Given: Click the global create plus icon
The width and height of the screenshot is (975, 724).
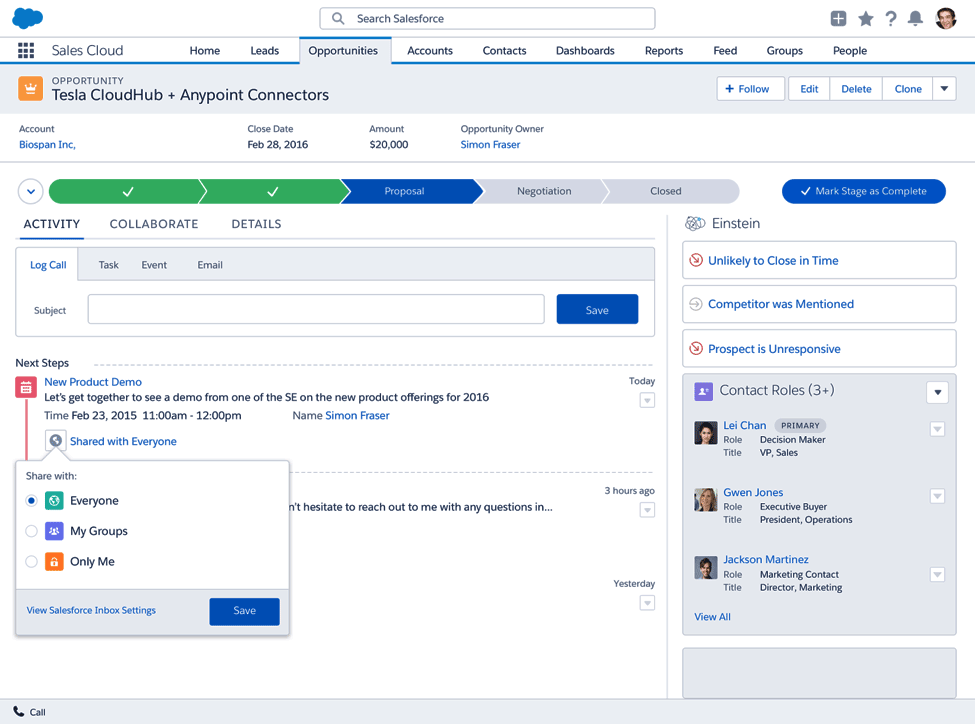Looking at the screenshot, I should (838, 19).
